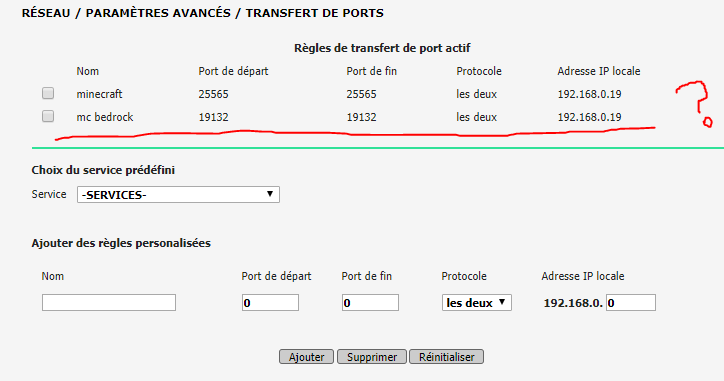Image resolution: width=724 pixels, height=381 pixels.
Task: Click the Transfert de ports breadcrumb title
Action: tap(314, 13)
